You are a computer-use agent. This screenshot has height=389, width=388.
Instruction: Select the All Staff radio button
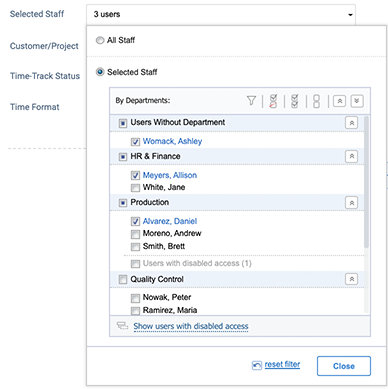(100, 40)
